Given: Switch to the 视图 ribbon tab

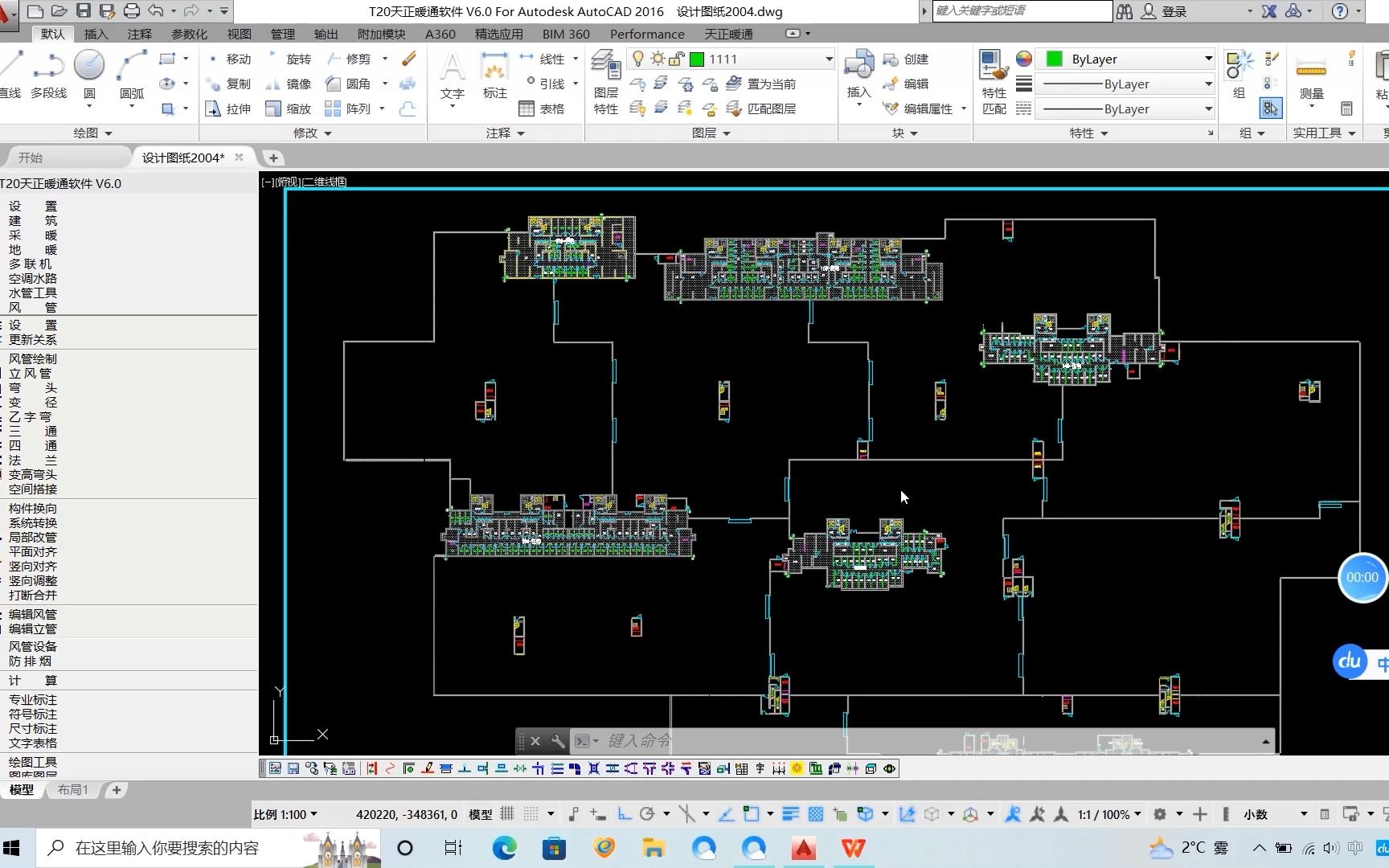Looking at the screenshot, I should click(x=239, y=34).
